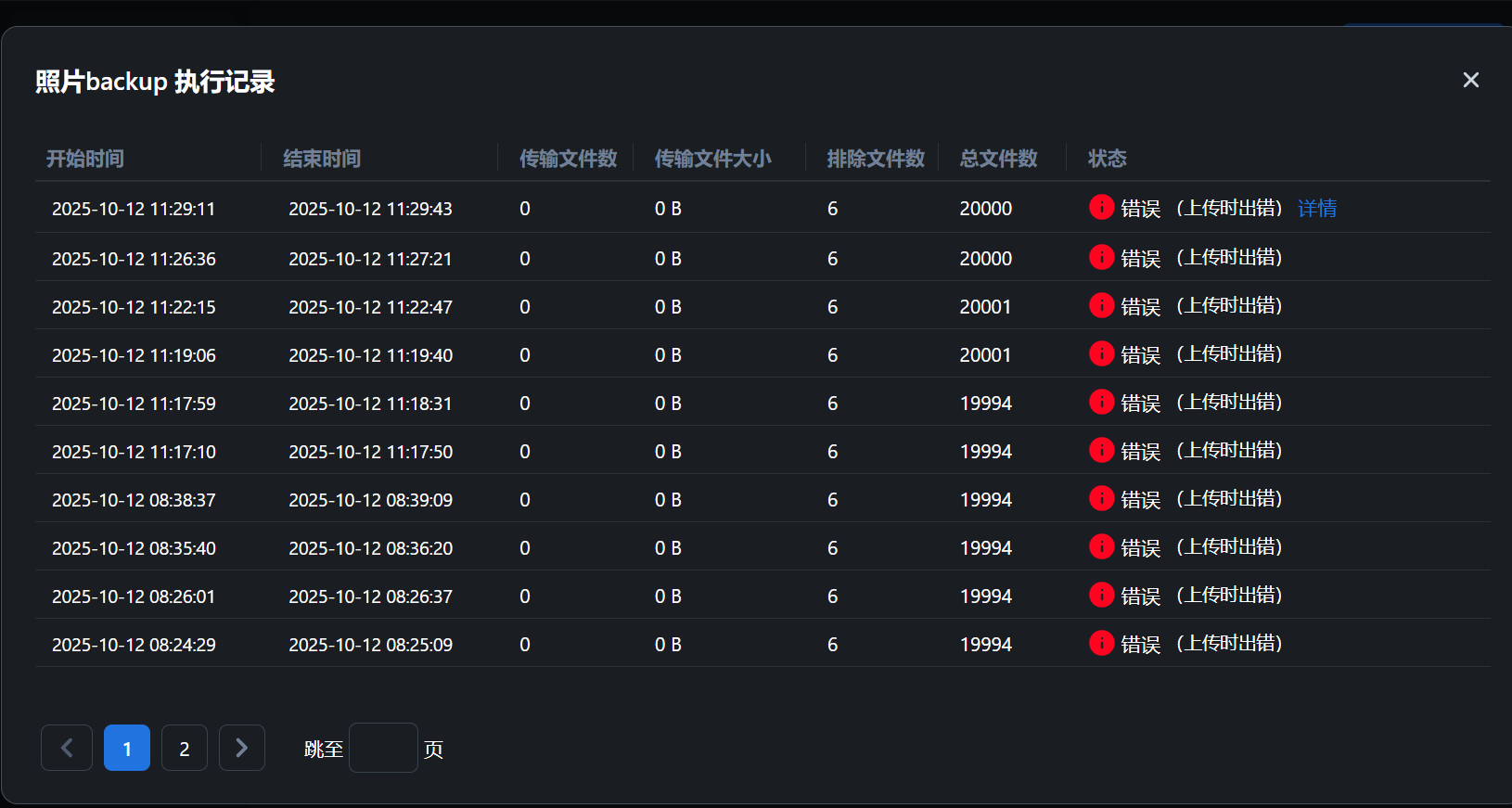Focus the 跳至 page number input
Viewport: 1512px width, 808px height.
click(x=383, y=749)
